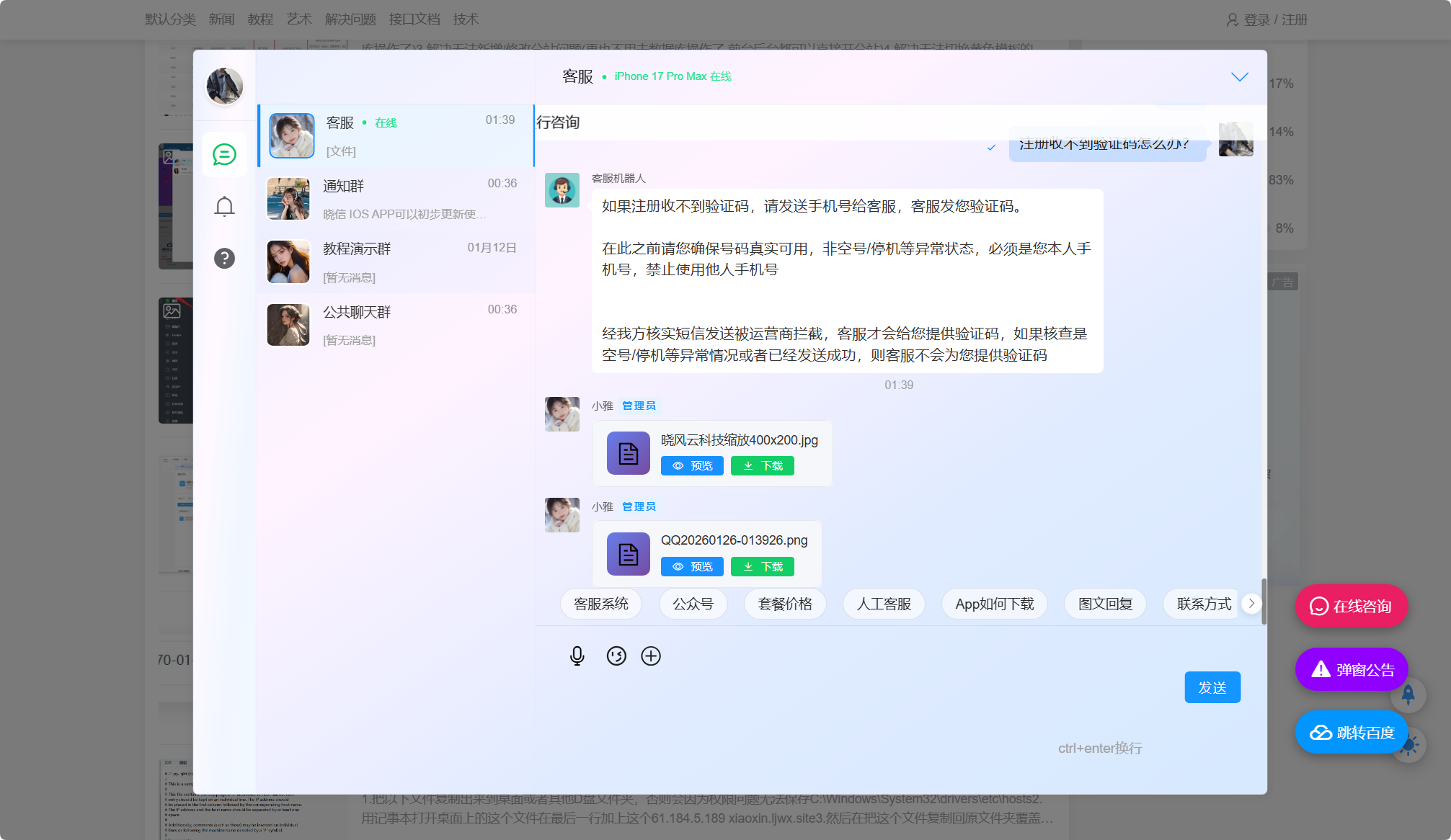This screenshot has width=1451, height=840.
Task: Switch to the 接口文档 menu item
Action: point(414,19)
